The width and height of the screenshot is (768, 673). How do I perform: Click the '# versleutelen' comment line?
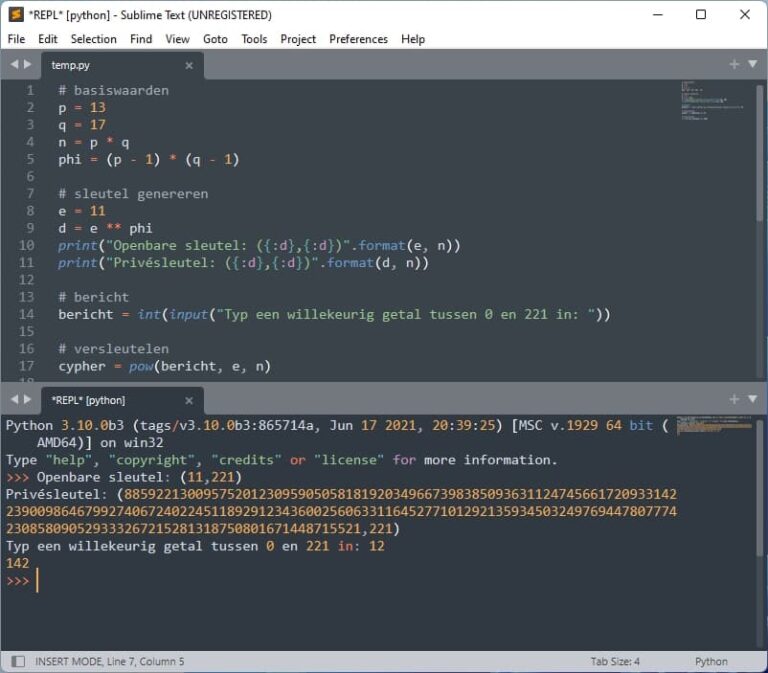(114, 349)
